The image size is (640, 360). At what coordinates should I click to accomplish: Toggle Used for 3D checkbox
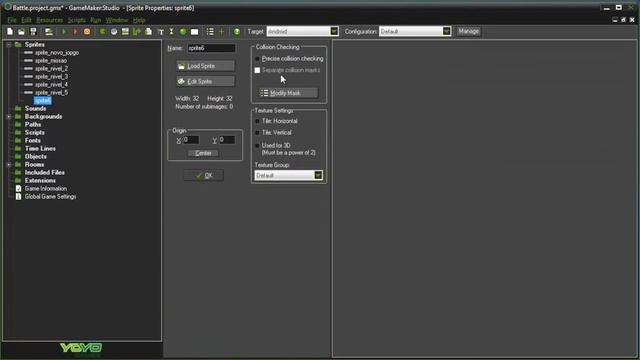pos(257,145)
